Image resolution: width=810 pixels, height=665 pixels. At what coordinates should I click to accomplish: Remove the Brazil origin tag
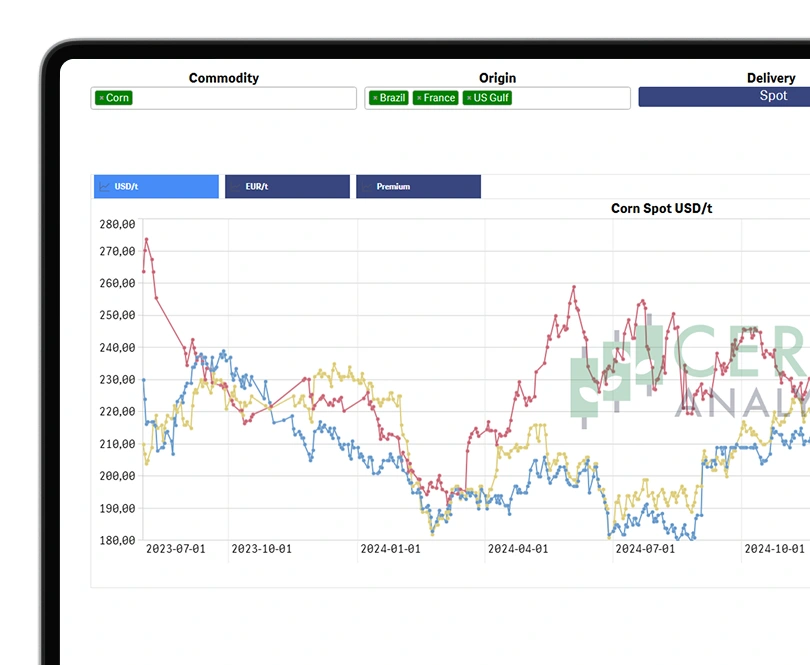376,98
